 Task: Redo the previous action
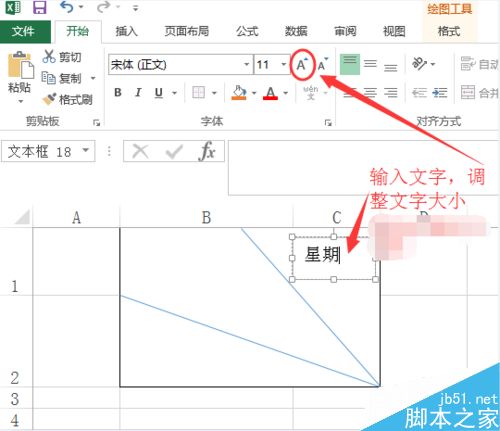[x=103, y=7]
